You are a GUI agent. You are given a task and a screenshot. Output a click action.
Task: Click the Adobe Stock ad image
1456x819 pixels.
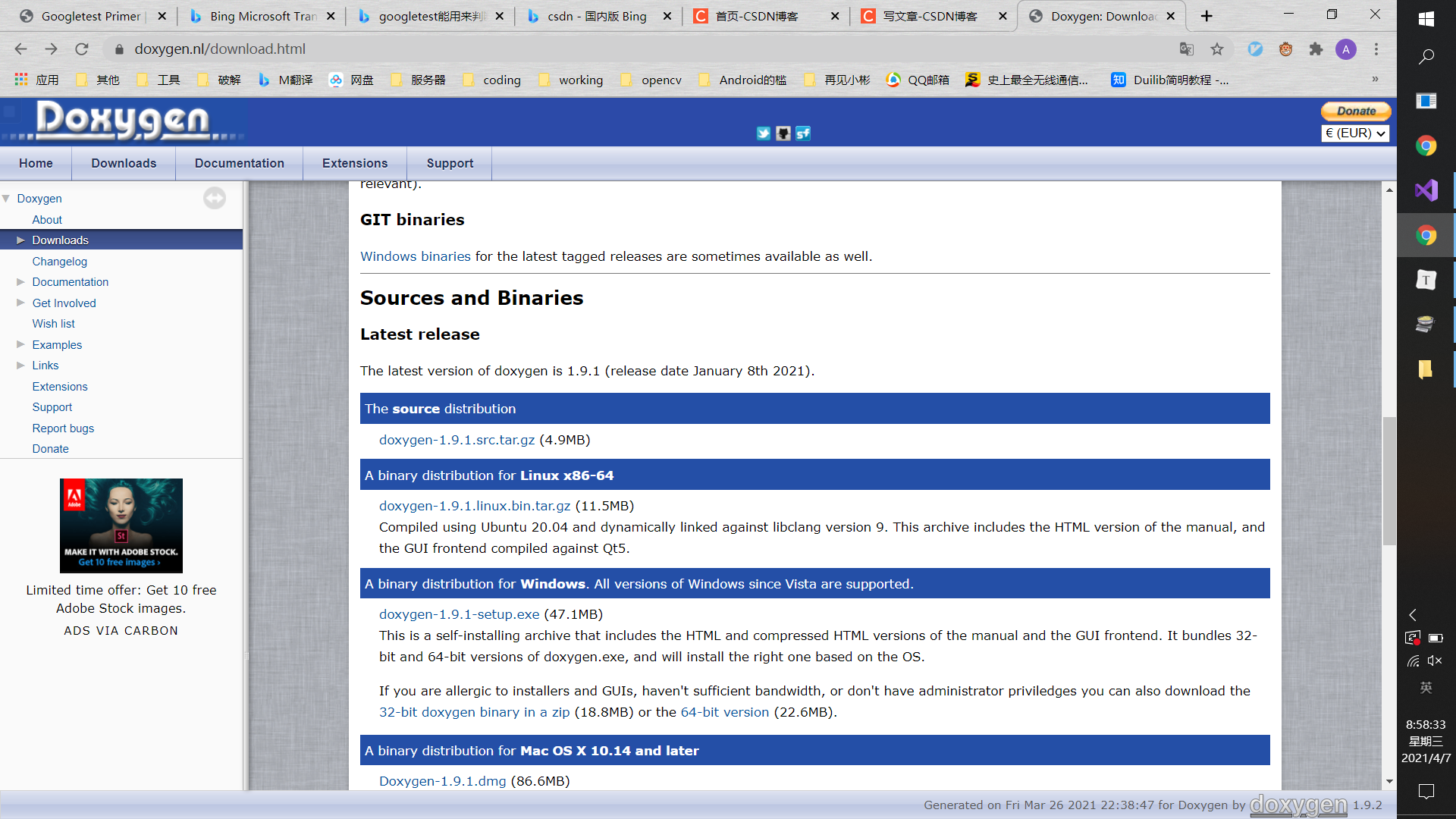pyautogui.click(x=121, y=525)
